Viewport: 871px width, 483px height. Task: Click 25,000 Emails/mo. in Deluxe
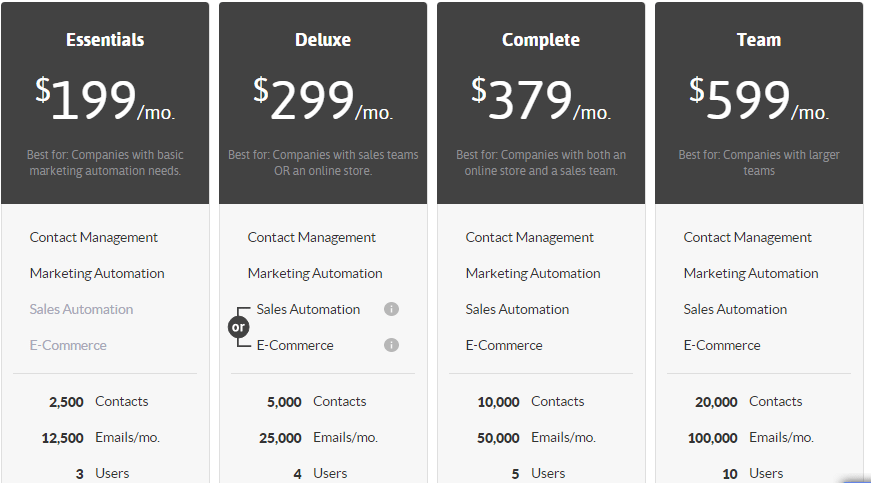[x=318, y=437]
